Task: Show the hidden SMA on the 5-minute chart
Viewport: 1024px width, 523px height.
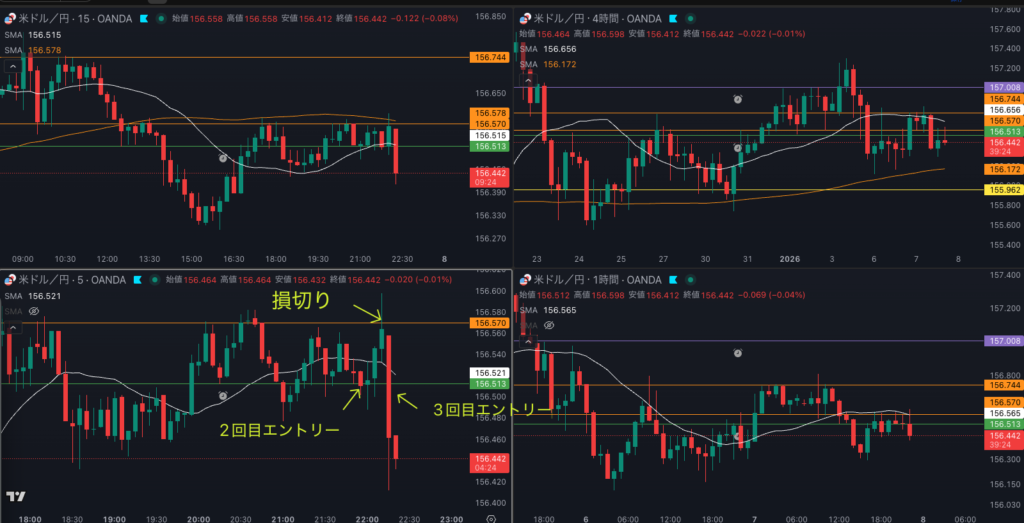Action: 35,311
